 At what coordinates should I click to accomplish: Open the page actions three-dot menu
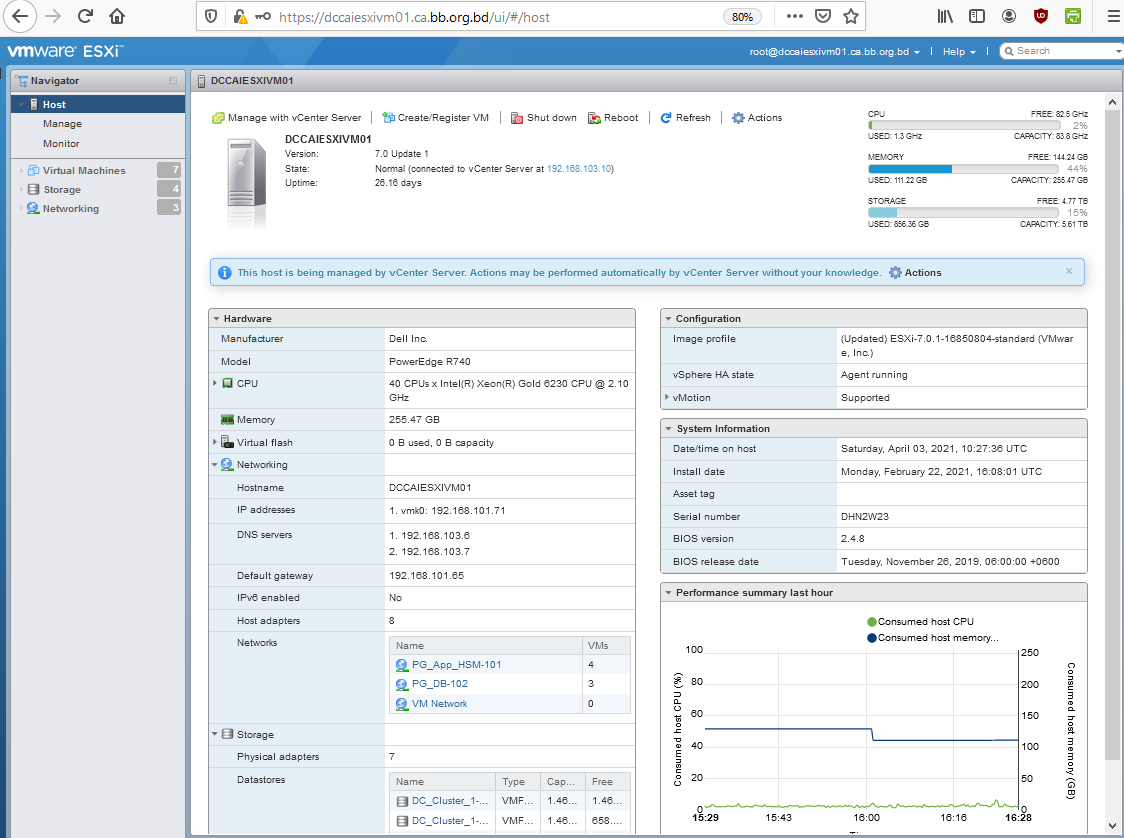pos(794,16)
